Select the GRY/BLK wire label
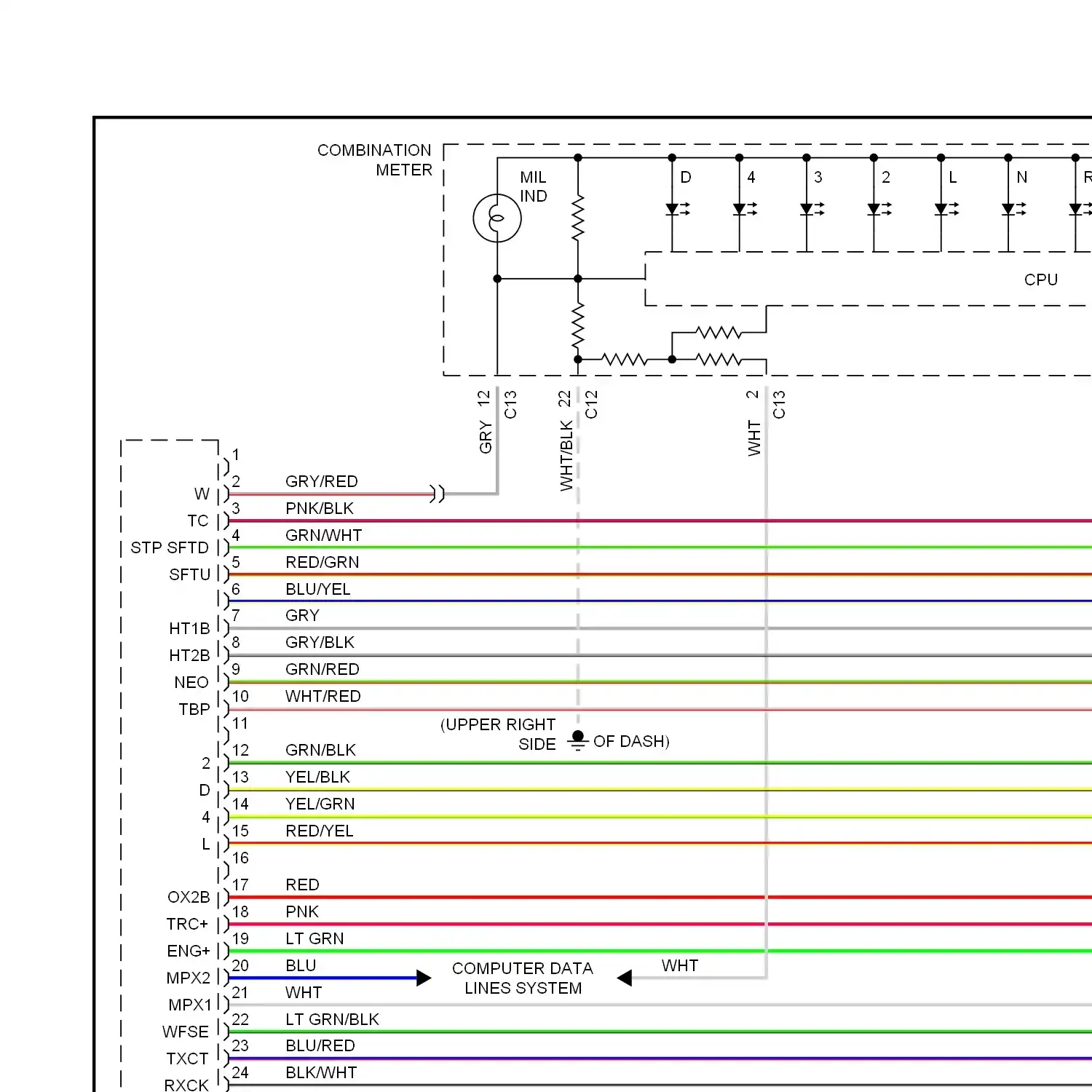 click(x=320, y=642)
